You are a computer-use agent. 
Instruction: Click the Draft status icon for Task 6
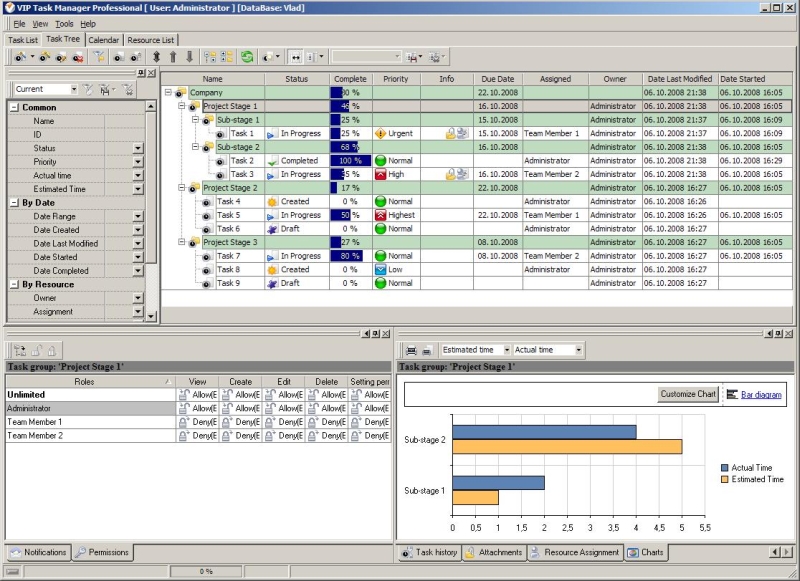pyautogui.click(x=272, y=229)
